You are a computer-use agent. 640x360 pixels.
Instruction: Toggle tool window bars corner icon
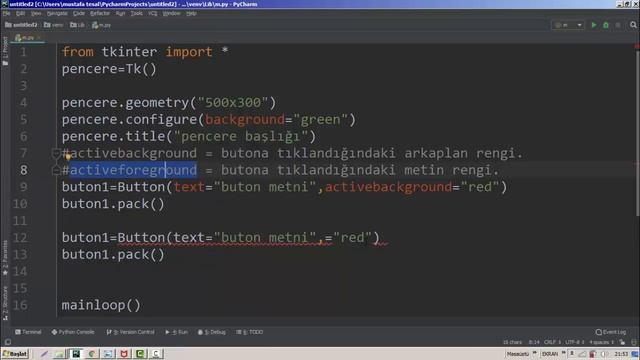click(8, 342)
